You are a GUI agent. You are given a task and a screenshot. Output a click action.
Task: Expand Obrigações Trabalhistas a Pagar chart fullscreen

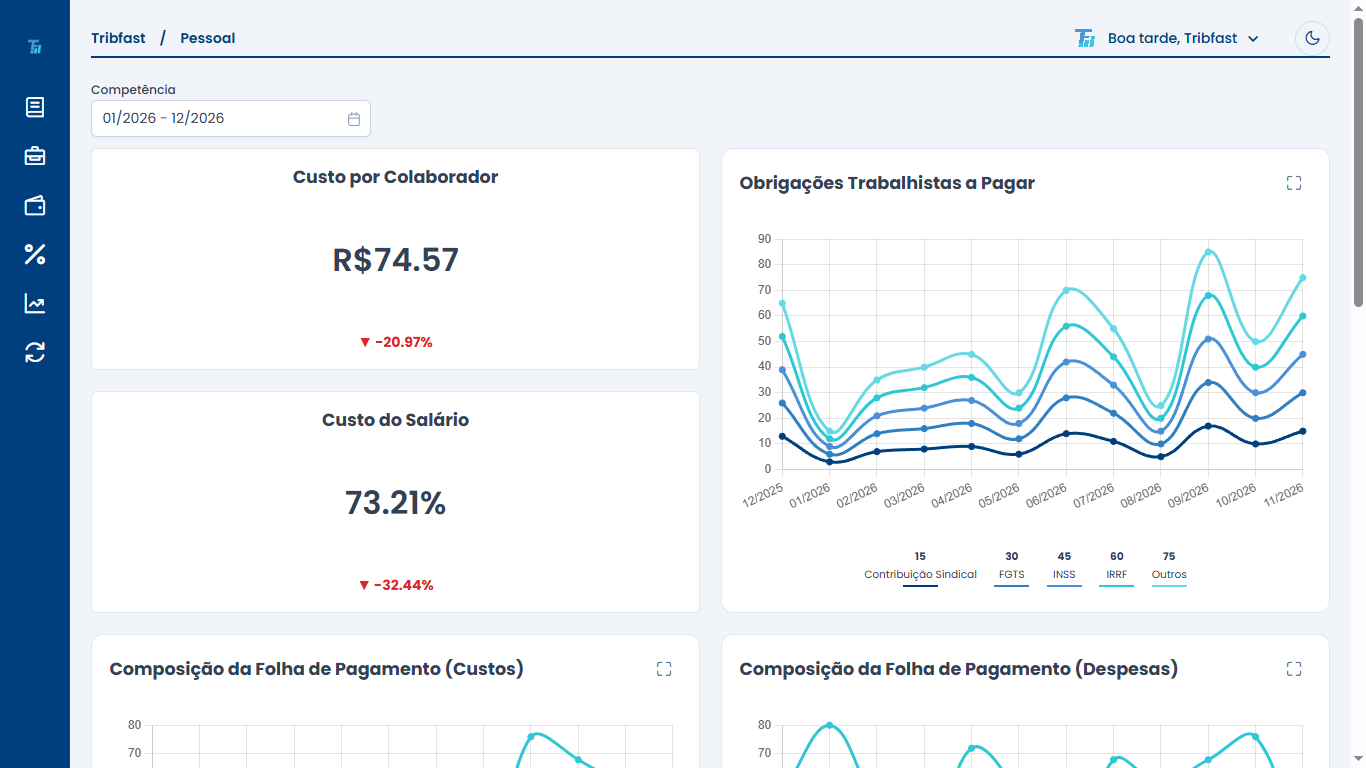coord(1294,183)
